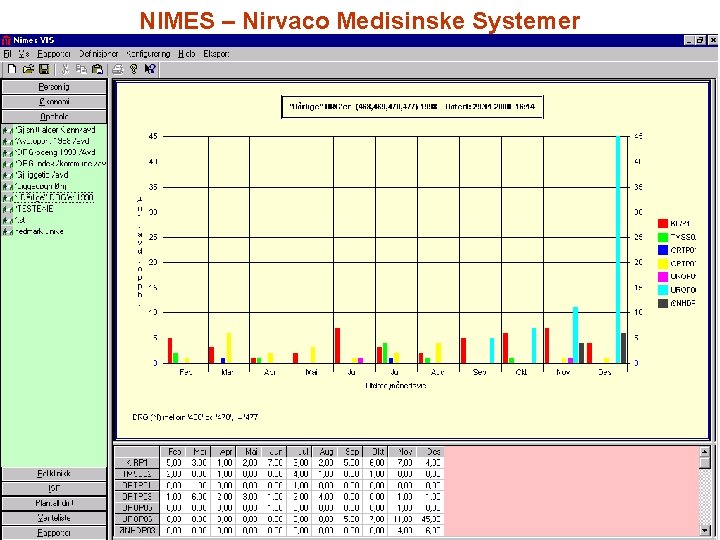Open the Definisjoner menu
720x540 pixels.
click(98, 54)
